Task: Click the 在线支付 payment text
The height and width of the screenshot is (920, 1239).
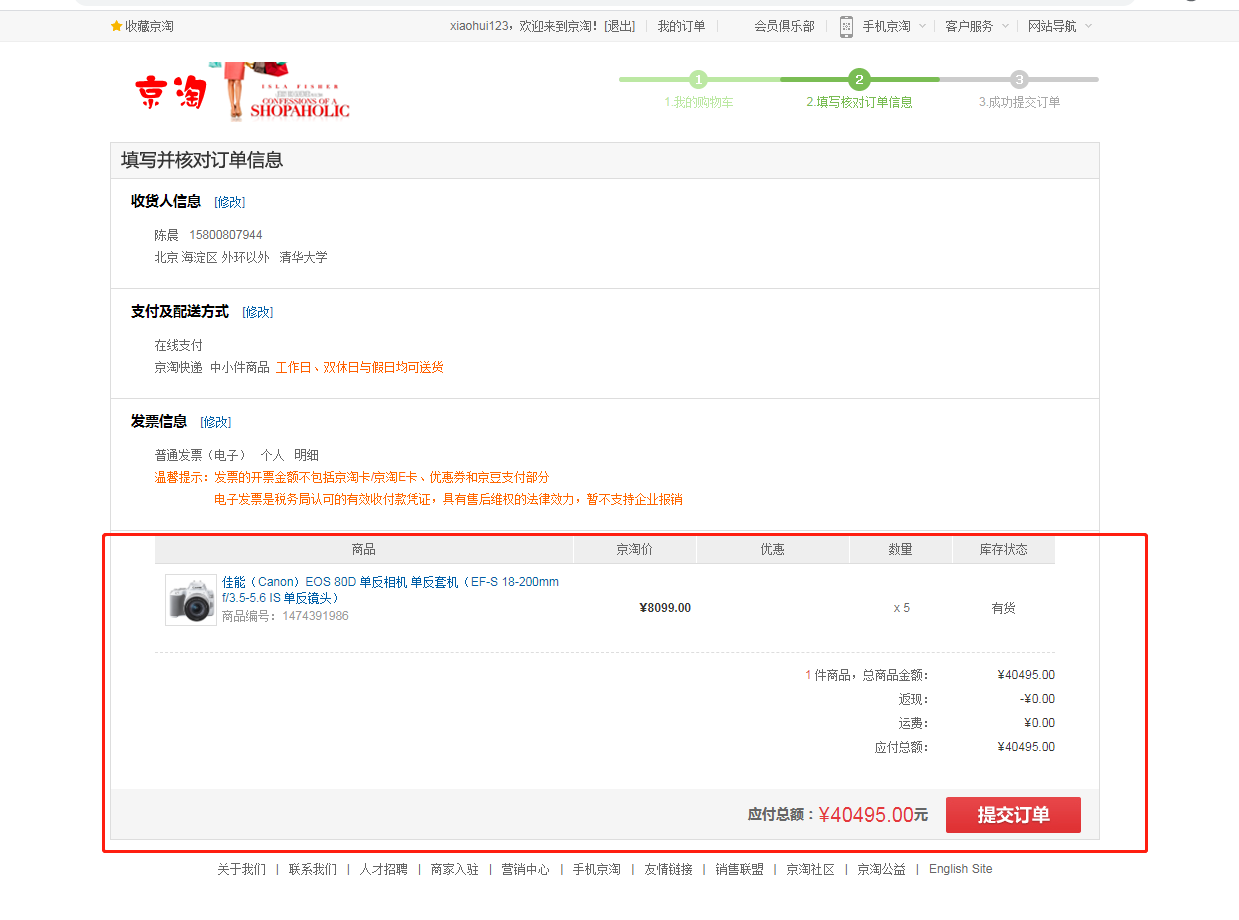Action: tap(178, 345)
